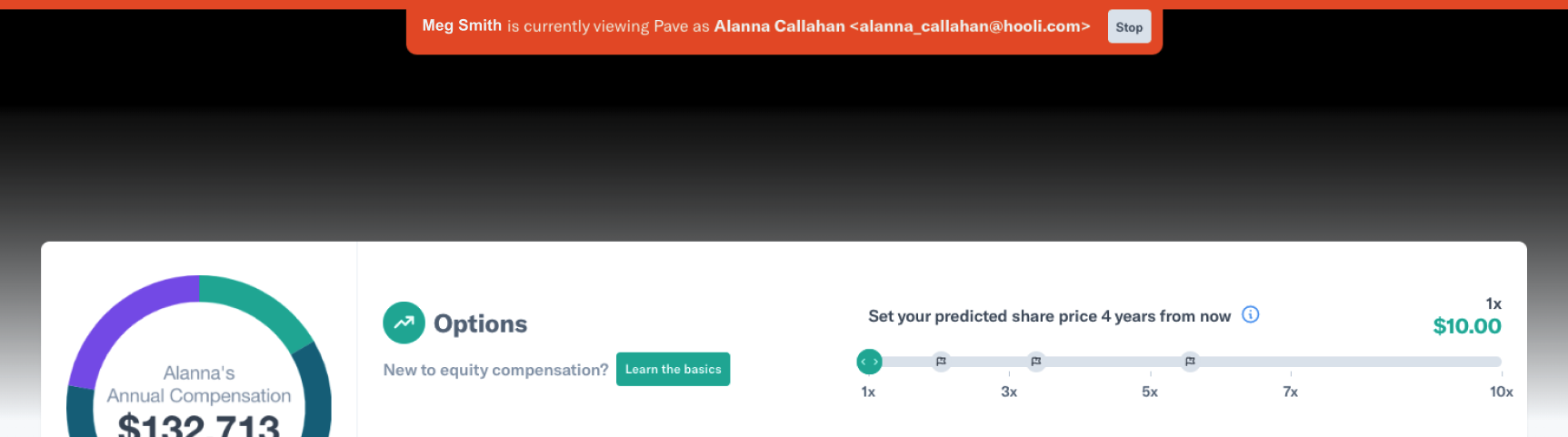
Task: Set slider to the 3x tick label
Action: tap(1009, 392)
